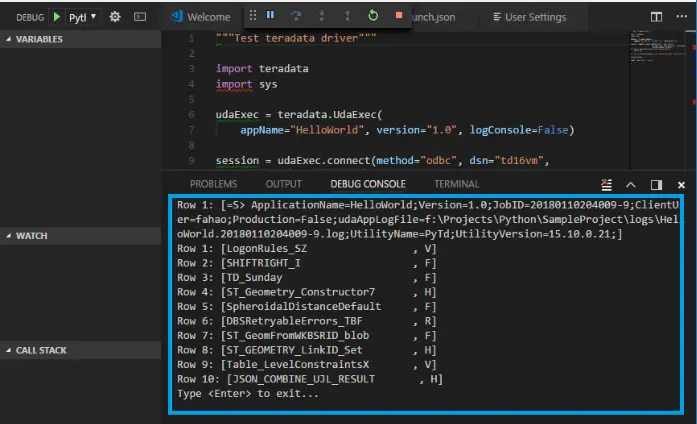Step out in debug toolbar

pyautogui.click(x=348, y=16)
